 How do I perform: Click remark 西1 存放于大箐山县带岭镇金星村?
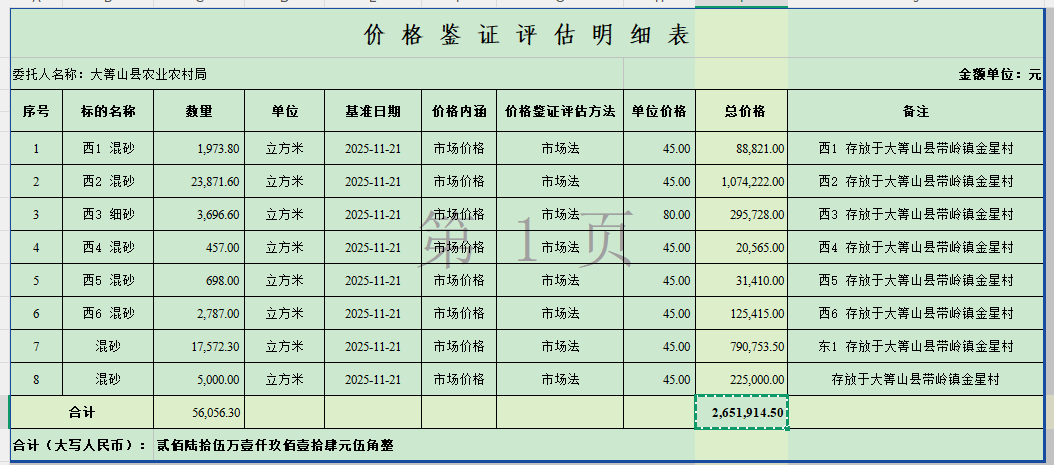pos(916,149)
